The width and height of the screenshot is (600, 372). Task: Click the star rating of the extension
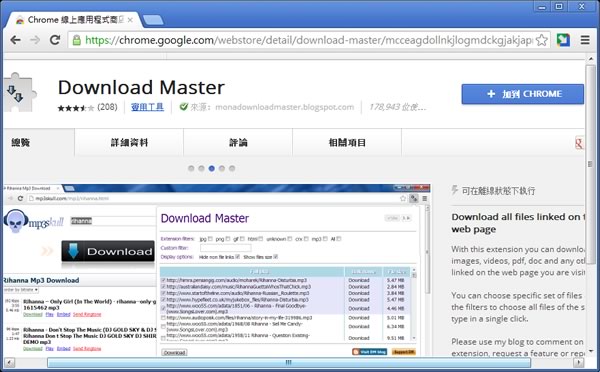(x=76, y=108)
